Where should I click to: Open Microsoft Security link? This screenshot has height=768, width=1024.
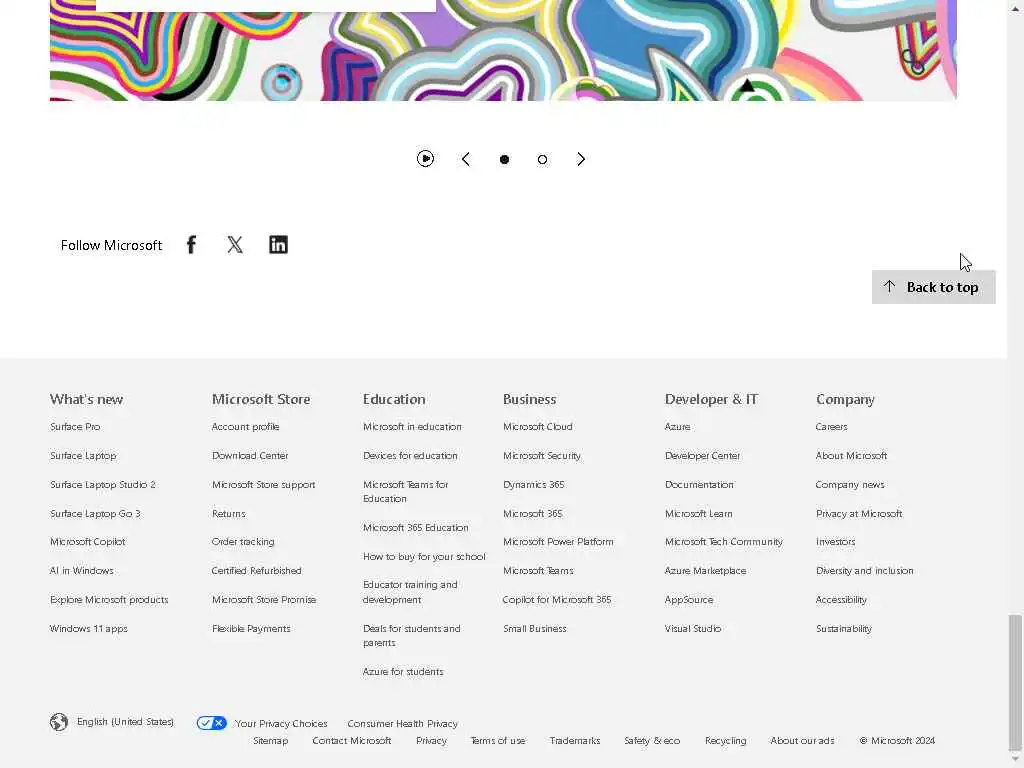tap(541, 455)
